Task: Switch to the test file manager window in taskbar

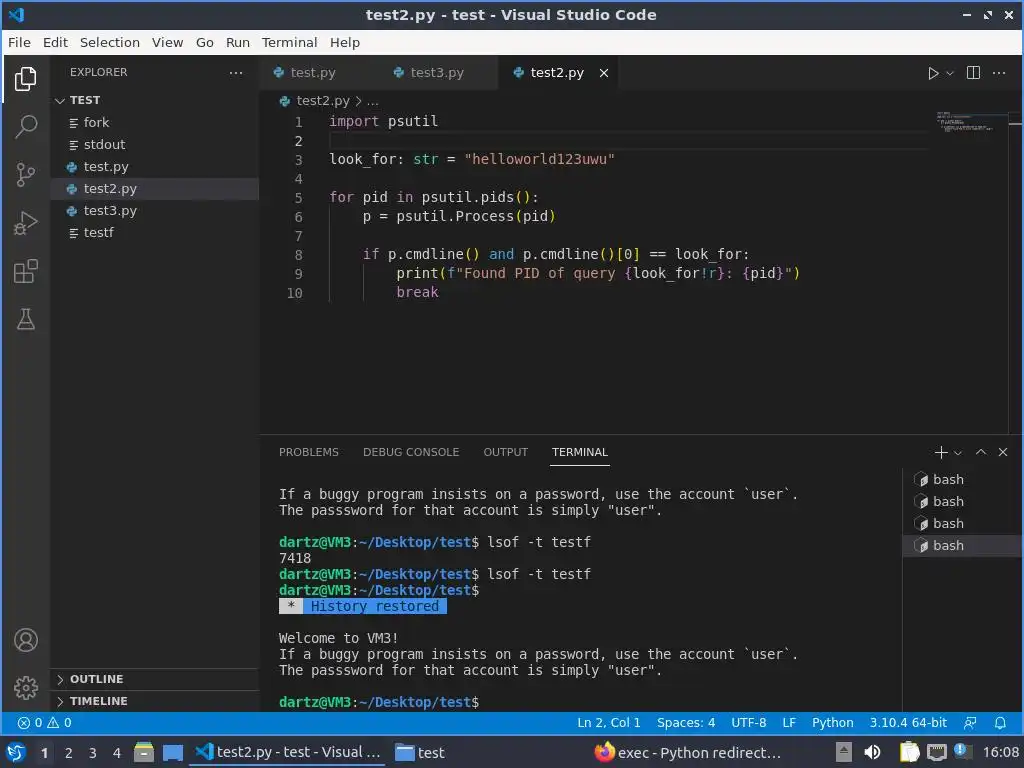Action: (421, 752)
